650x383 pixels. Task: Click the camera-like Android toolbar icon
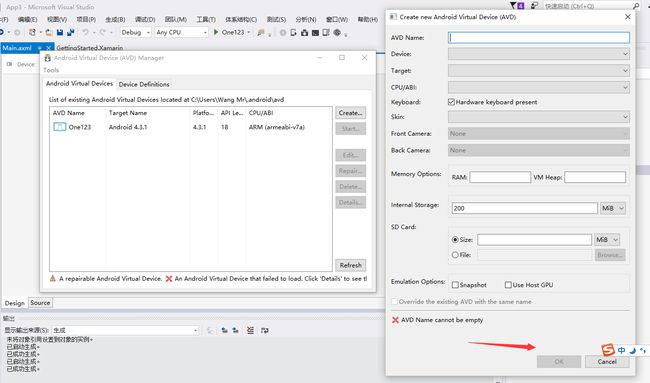point(304,32)
